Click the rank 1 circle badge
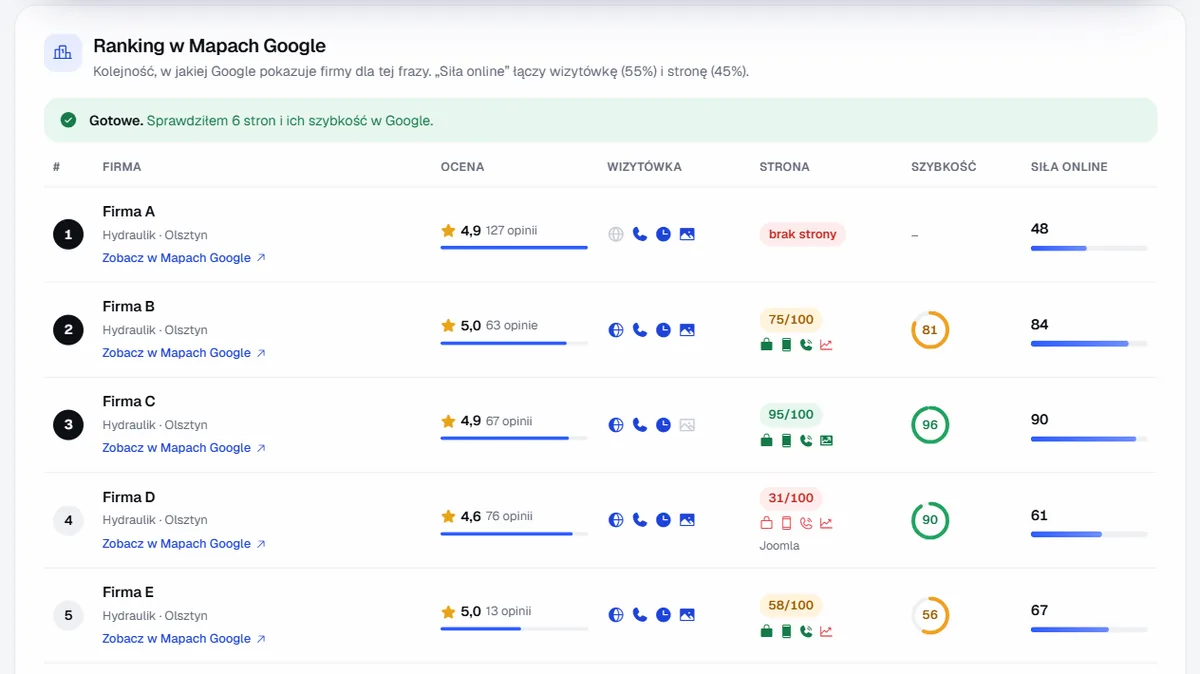This screenshot has height=674, width=1200. coord(68,235)
